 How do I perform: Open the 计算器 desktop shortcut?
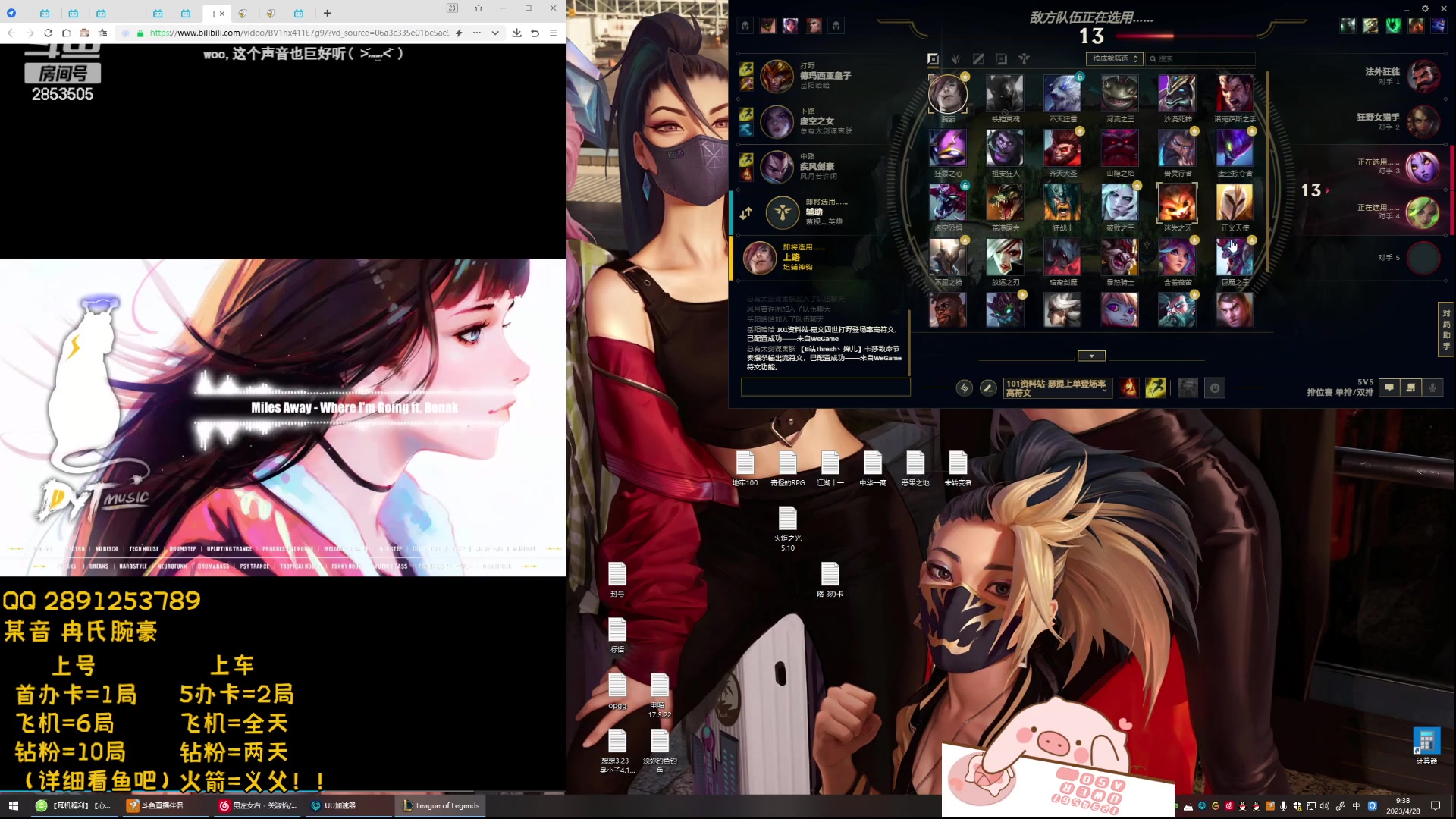tap(1426, 746)
